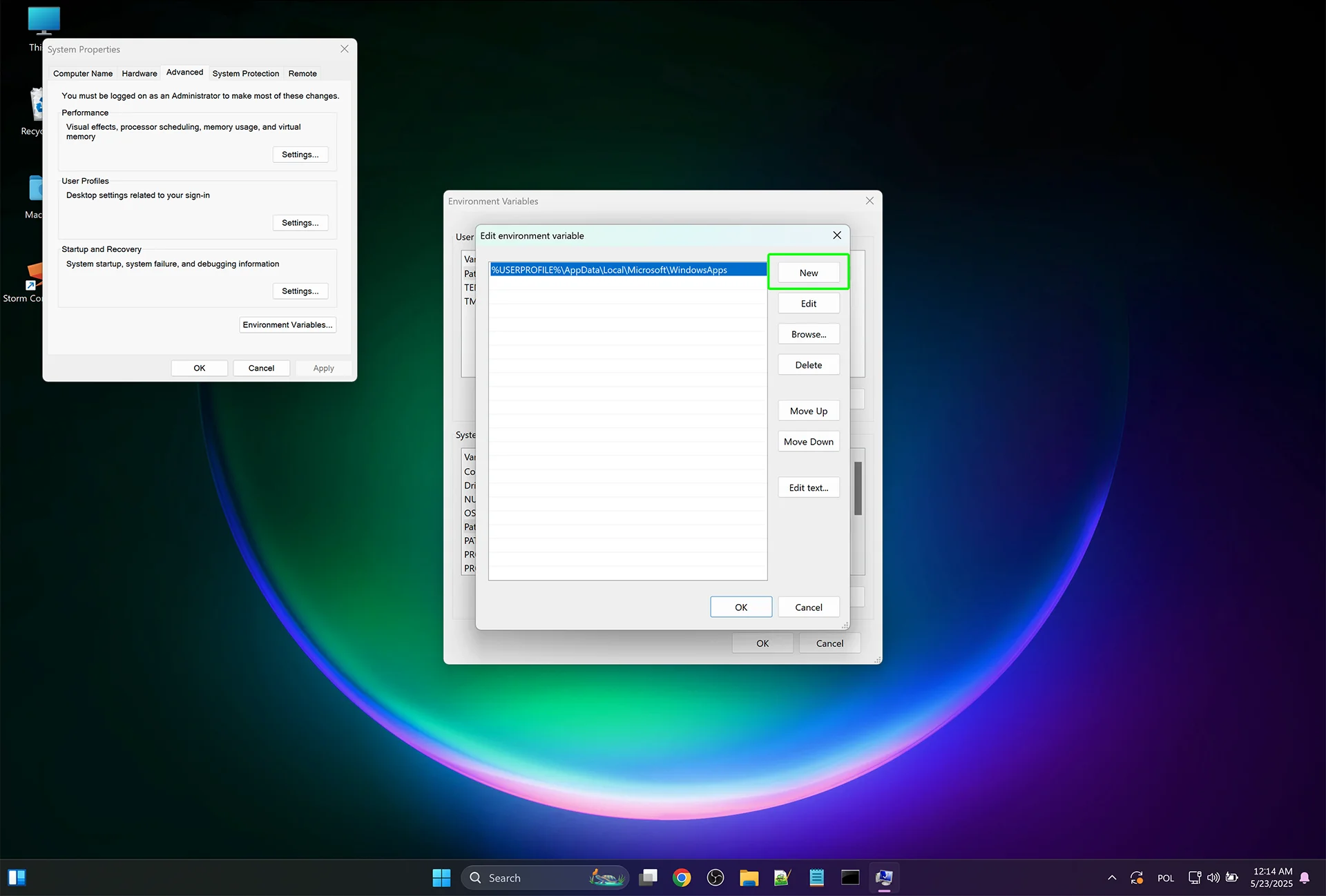1326x896 pixels.
Task: Switch to the Remote tab
Action: tap(302, 73)
